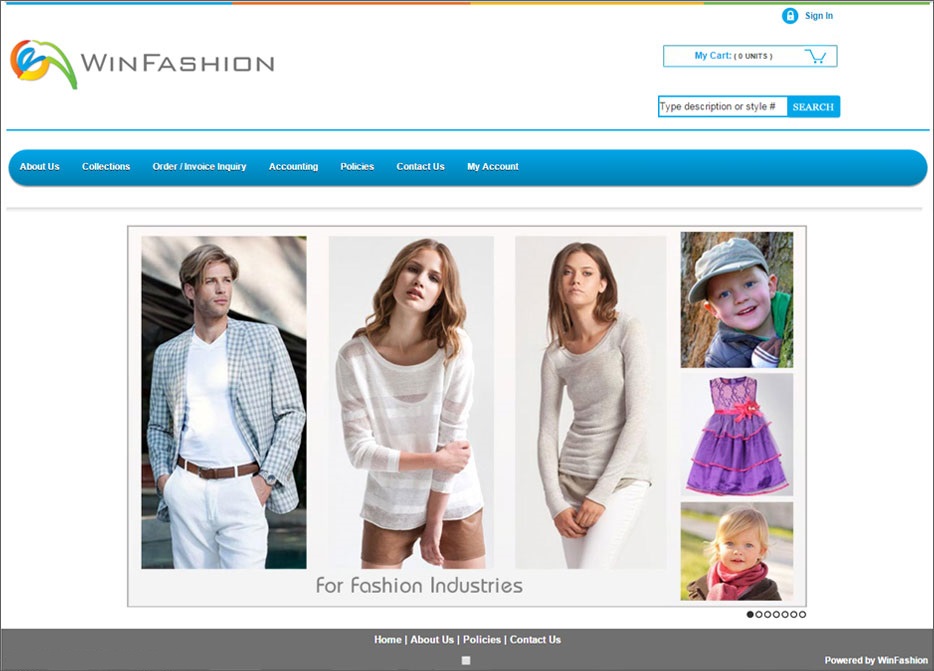Click the Home footer link
Screen dimensions: 934x671
(388, 639)
